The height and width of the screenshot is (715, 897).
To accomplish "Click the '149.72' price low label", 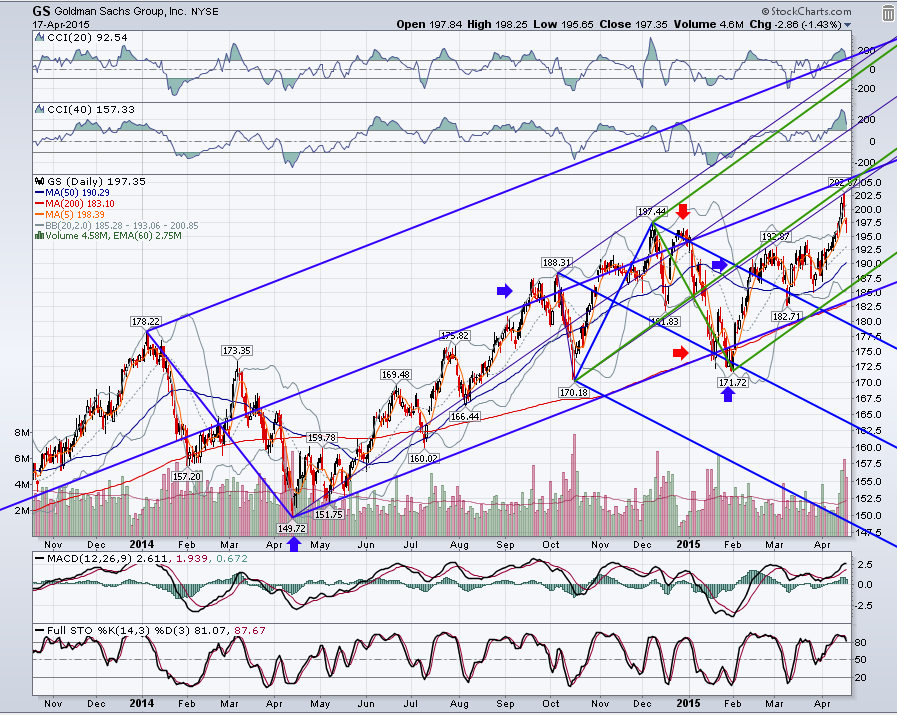I will coord(292,528).
